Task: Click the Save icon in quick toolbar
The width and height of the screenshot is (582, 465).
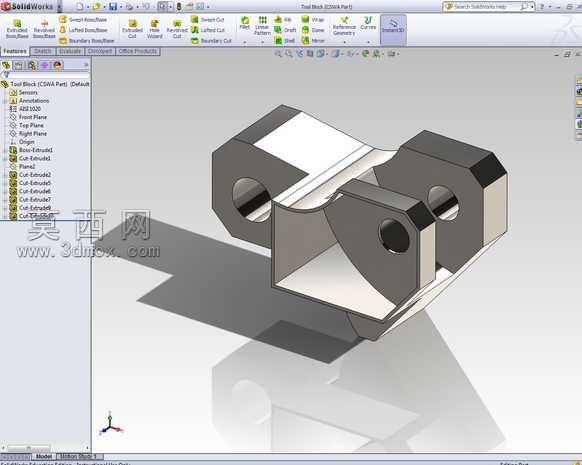Action: tap(113, 6)
